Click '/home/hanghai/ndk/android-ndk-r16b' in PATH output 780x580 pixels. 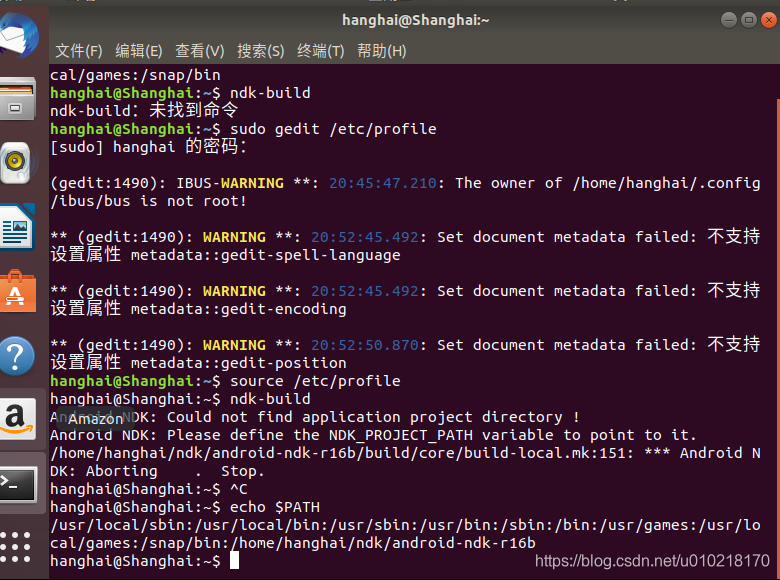point(383,543)
